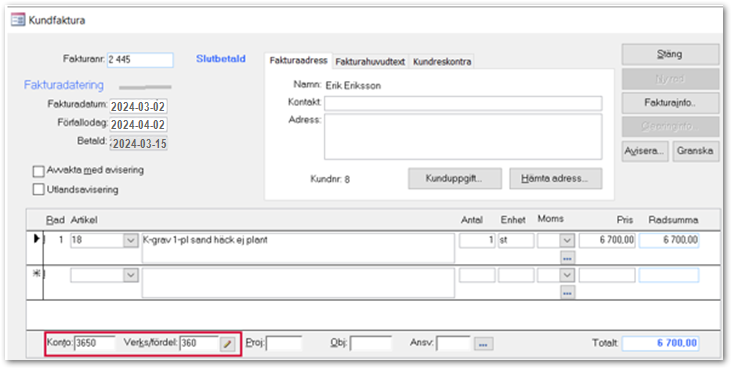Click the Avisera... button
Image resolution: width=732 pixels, height=369 pixels.
click(x=645, y=151)
